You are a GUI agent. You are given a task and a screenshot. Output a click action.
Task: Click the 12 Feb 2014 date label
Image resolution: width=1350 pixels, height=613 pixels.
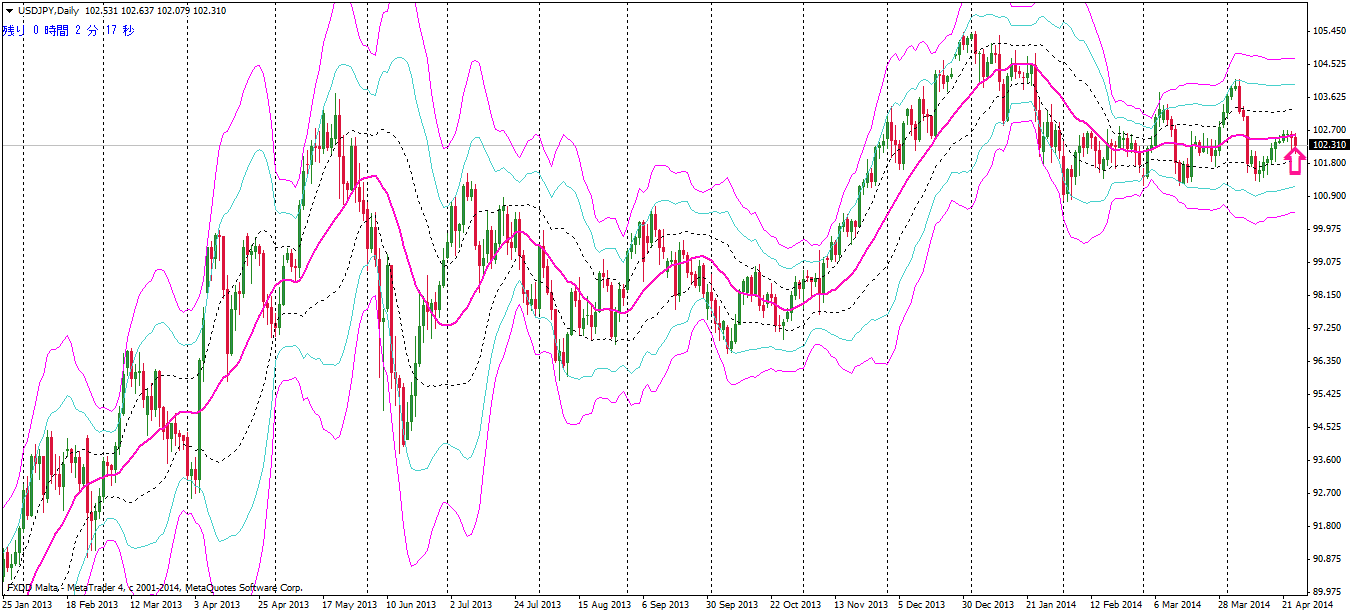tap(1116, 605)
